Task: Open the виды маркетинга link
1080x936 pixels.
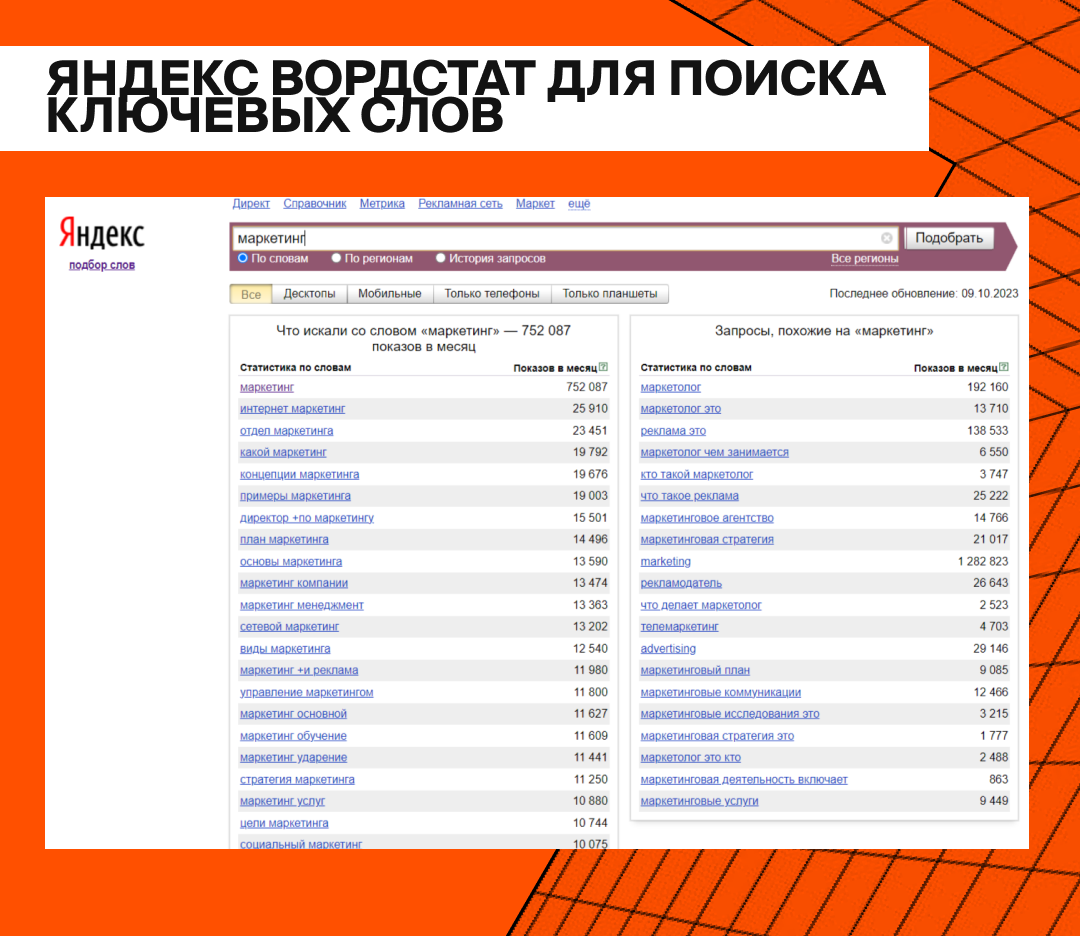Action: pos(285,649)
